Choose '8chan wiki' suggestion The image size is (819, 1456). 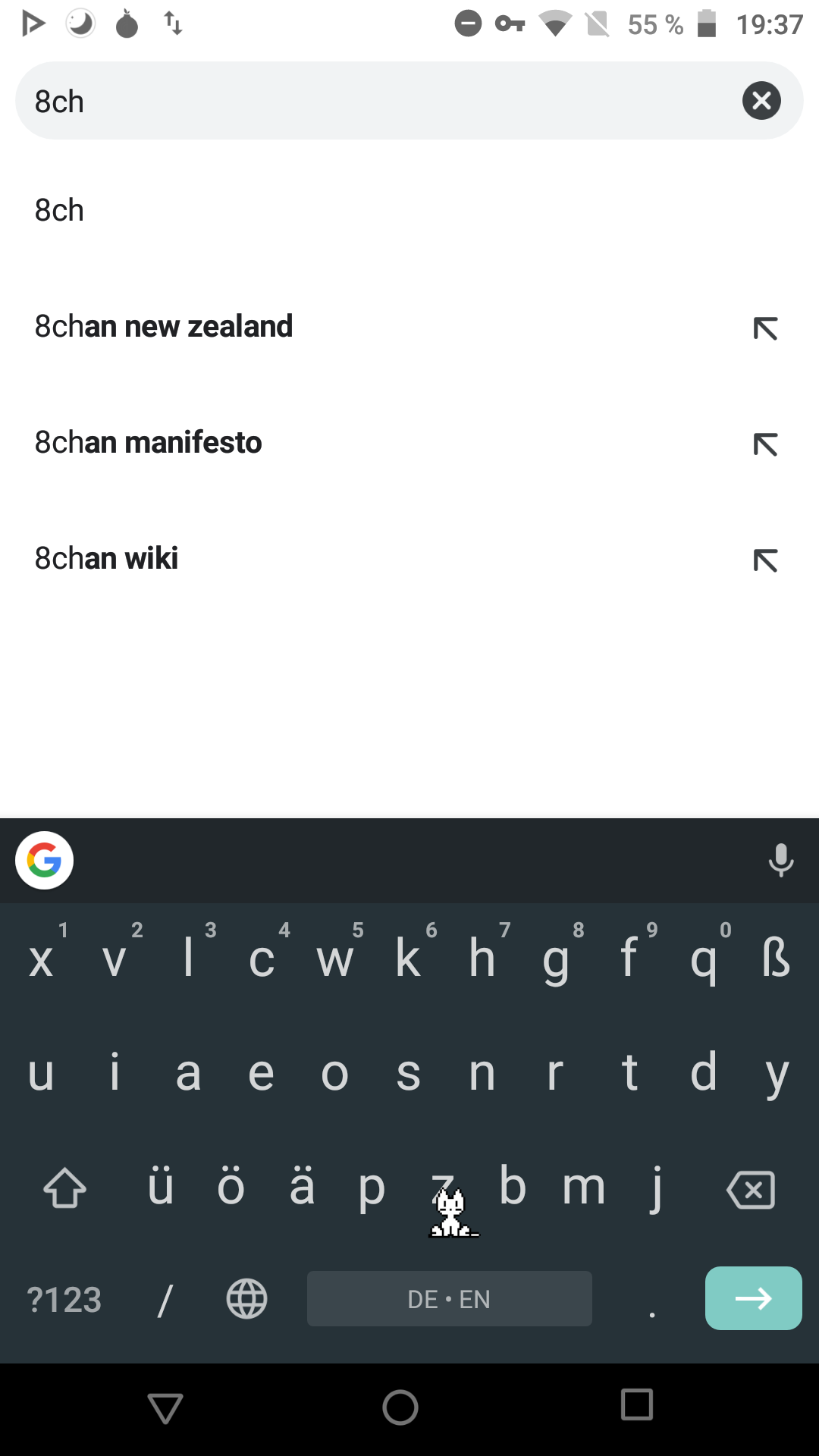coord(106,558)
